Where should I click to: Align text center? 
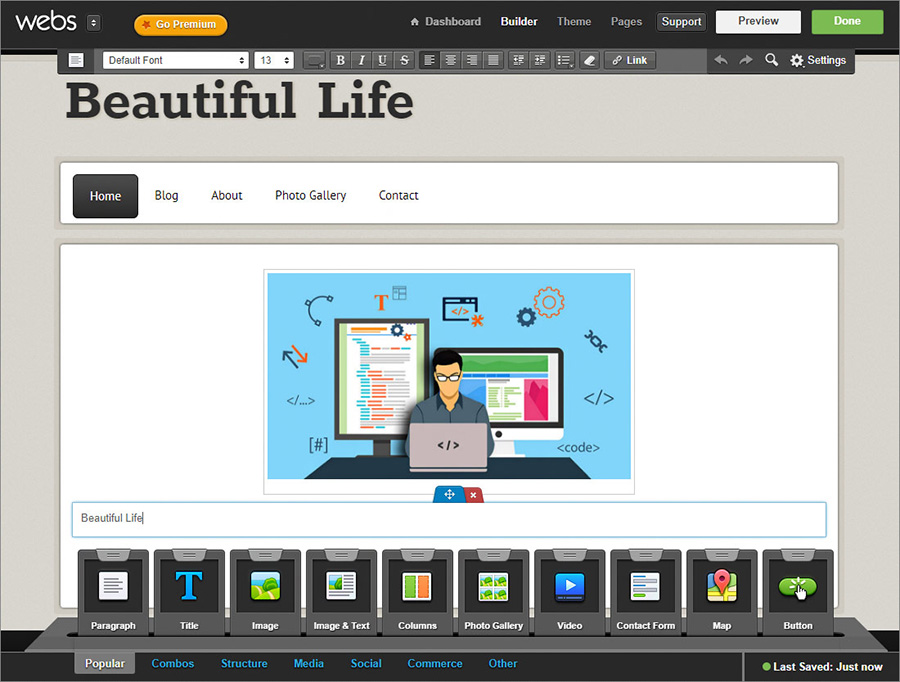451,60
